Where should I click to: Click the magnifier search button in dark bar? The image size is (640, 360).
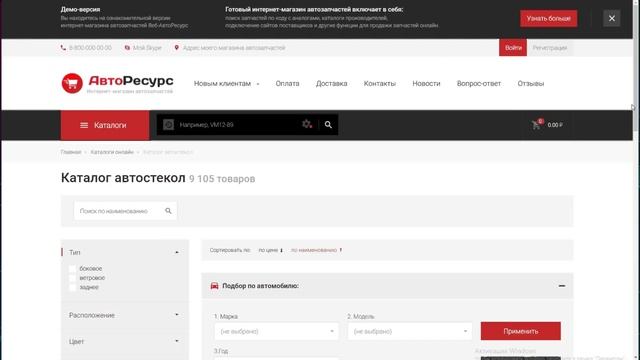pyautogui.click(x=328, y=125)
